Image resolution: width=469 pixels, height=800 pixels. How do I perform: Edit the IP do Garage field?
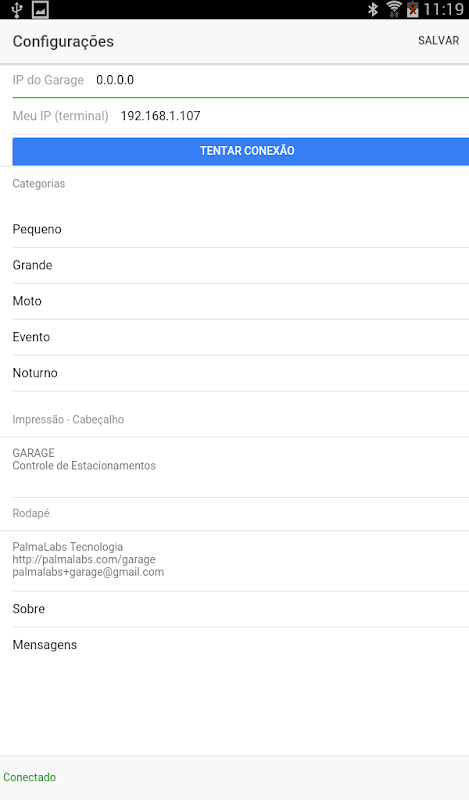tap(241, 80)
